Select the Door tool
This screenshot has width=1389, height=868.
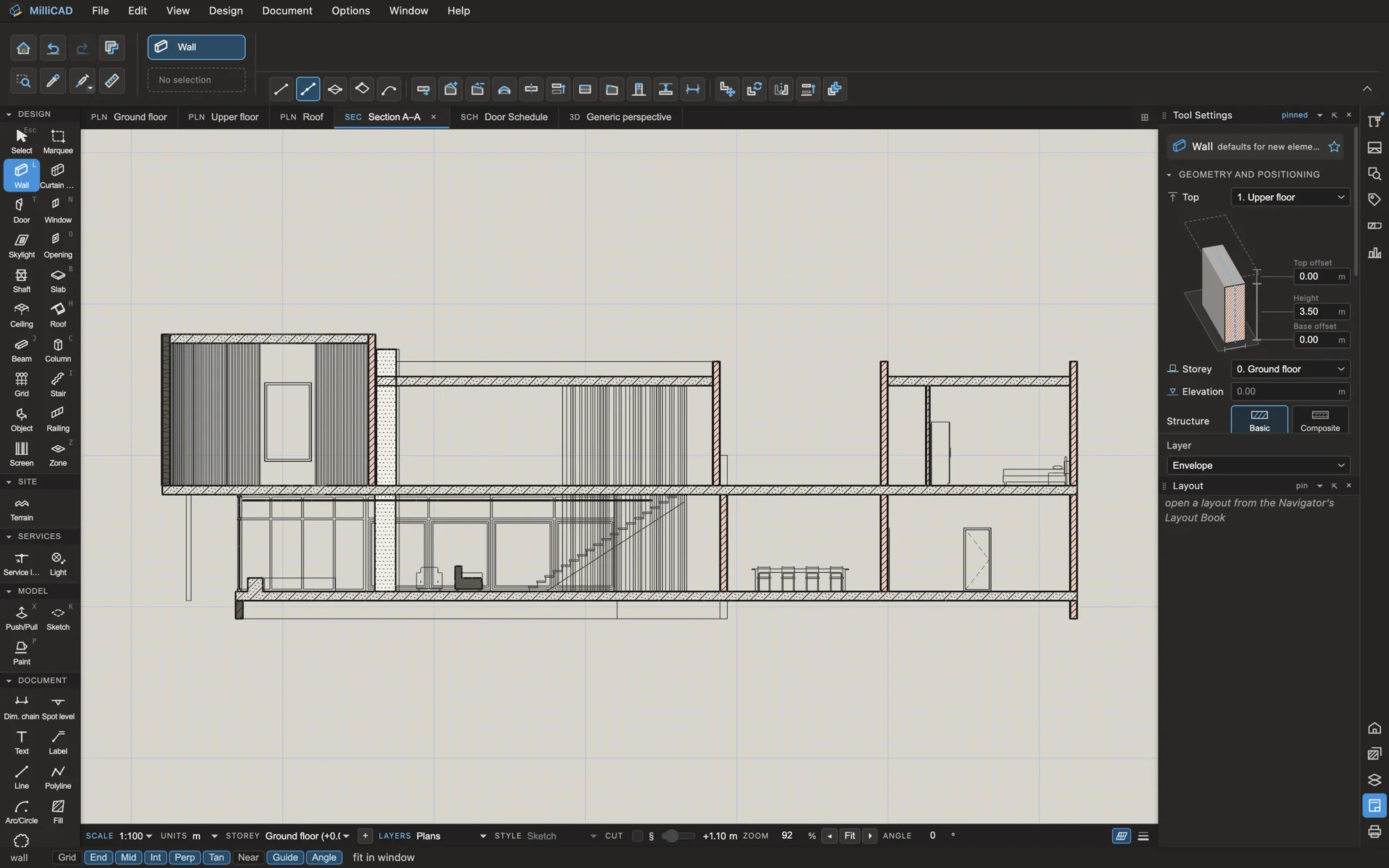[22, 210]
